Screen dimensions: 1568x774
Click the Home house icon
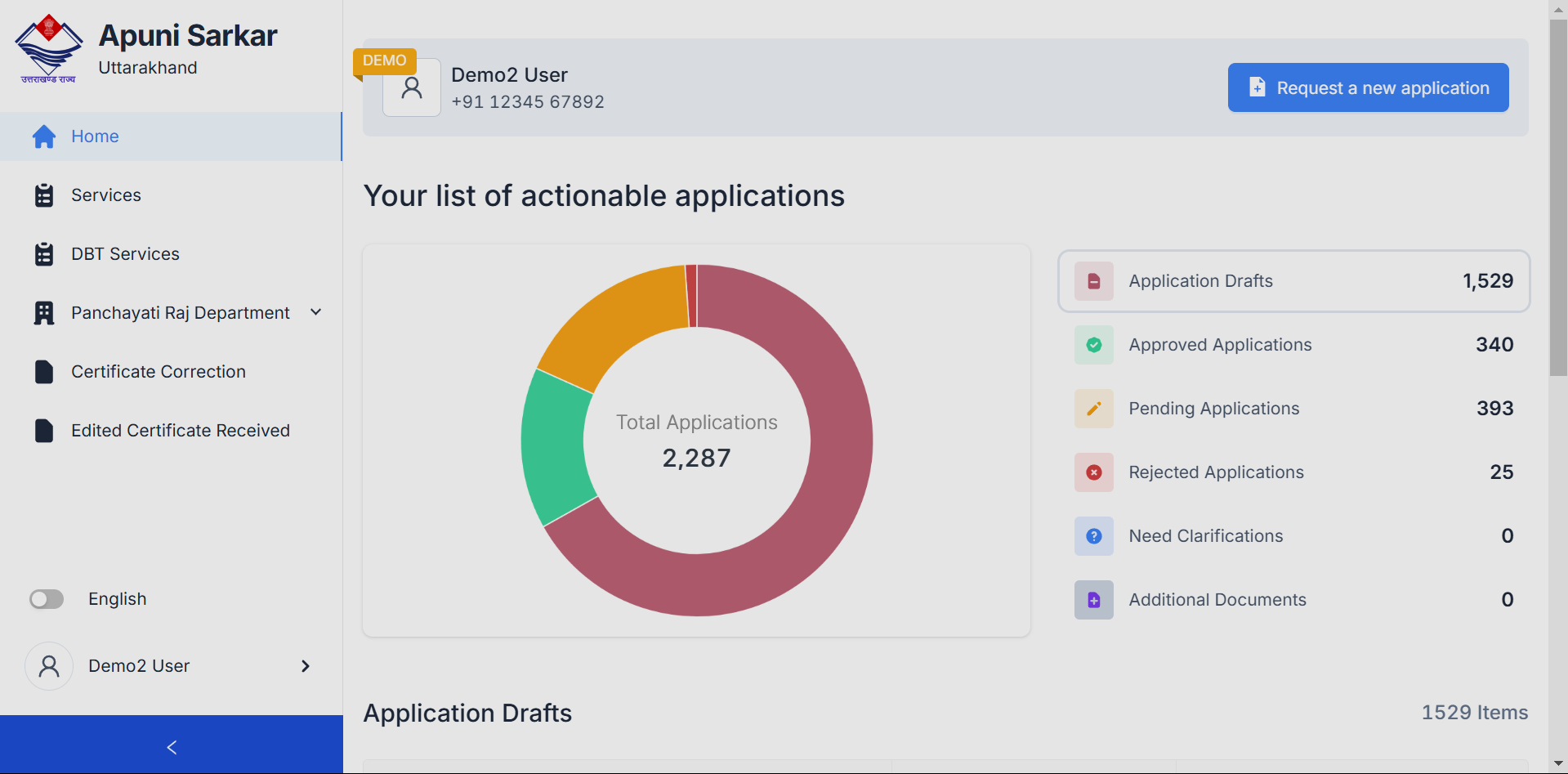click(44, 136)
